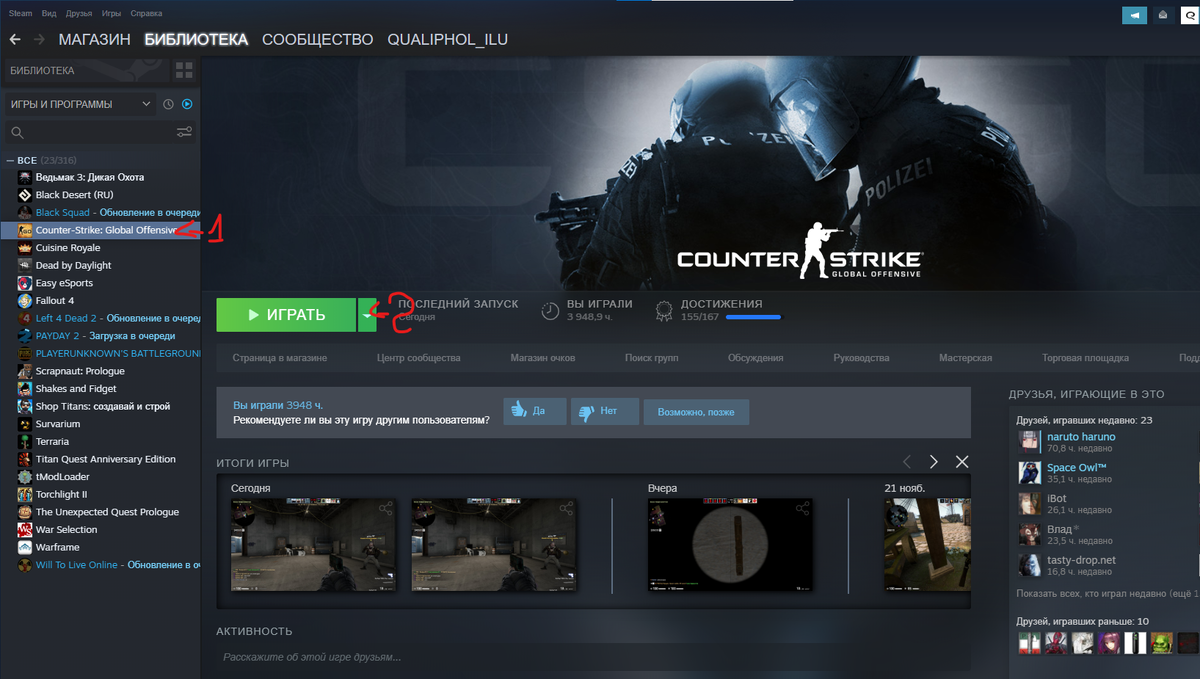The width and height of the screenshot is (1200, 679).
Task: Open Руководства link
Action: (861, 358)
